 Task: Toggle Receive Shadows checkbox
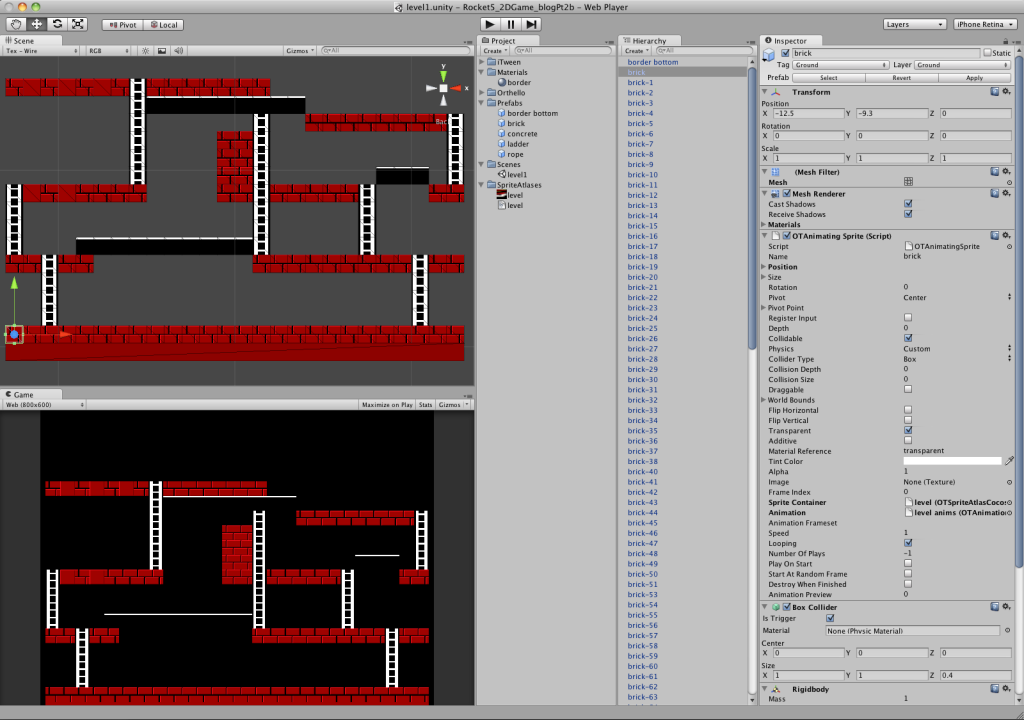point(908,214)
